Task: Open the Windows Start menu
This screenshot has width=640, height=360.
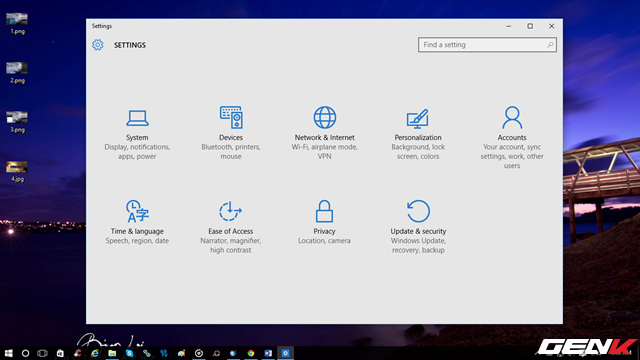Action: click(x=9, y=353)
